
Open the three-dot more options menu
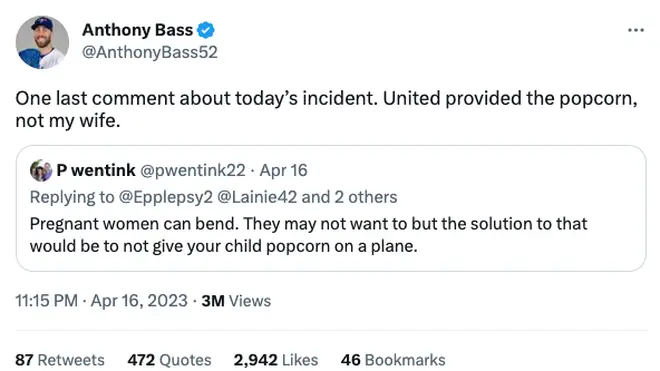[636, 30]
